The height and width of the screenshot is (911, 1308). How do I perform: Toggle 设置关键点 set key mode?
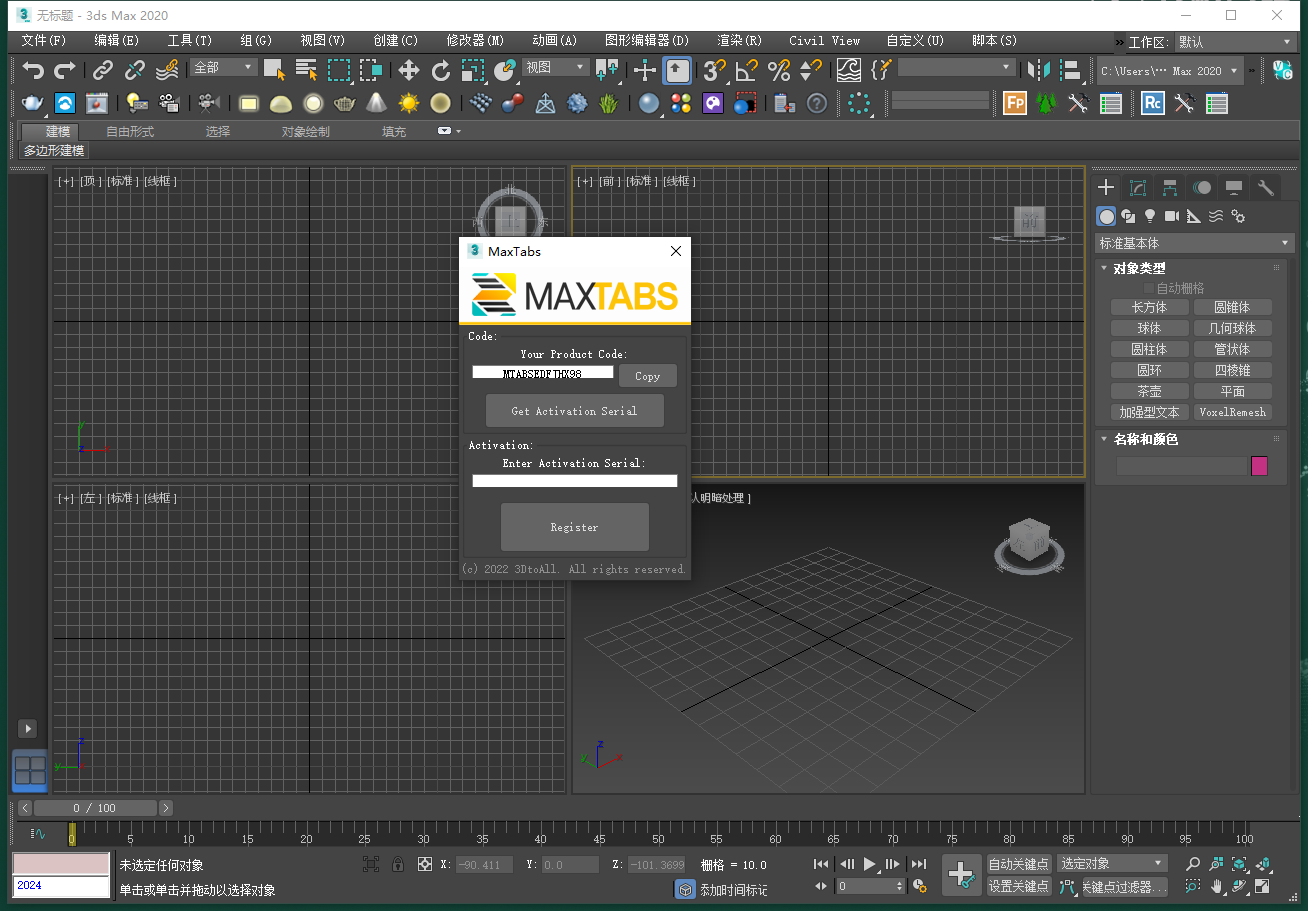pyautogui.click(x=1018, y=886)
